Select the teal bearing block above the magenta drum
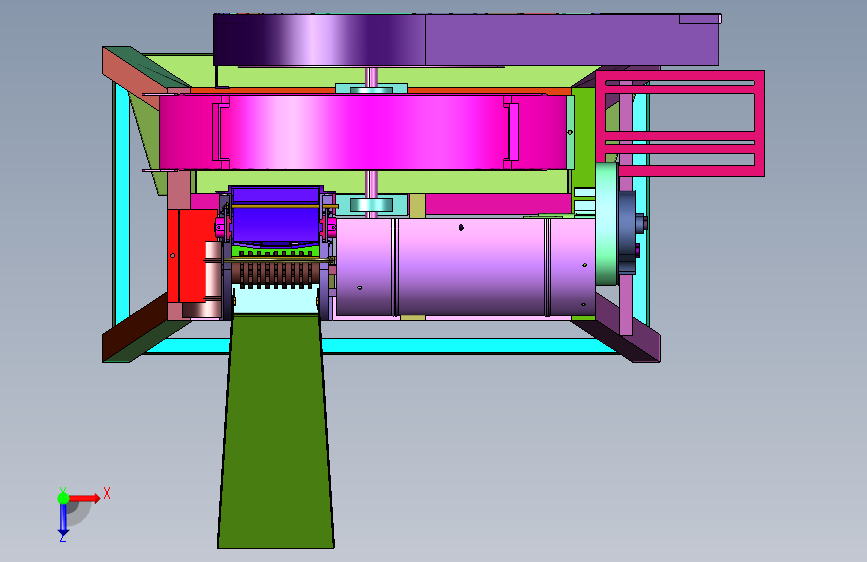The width and height of the screenshot is (867, 562). point(371,89)
